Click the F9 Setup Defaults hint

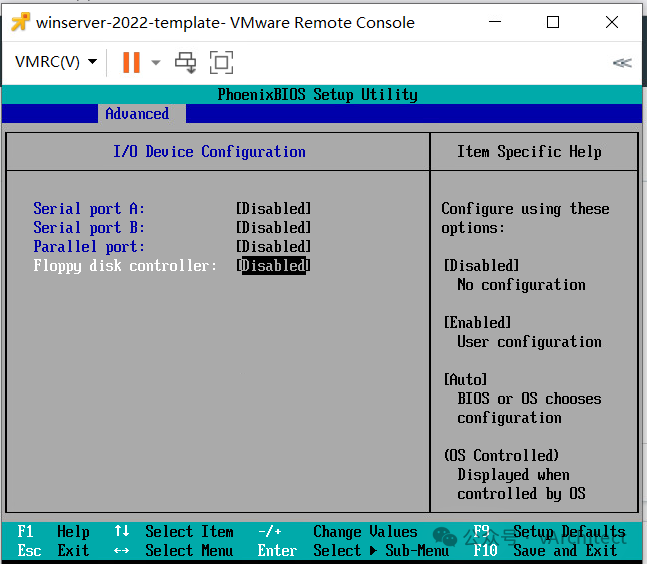click(549, 531)
